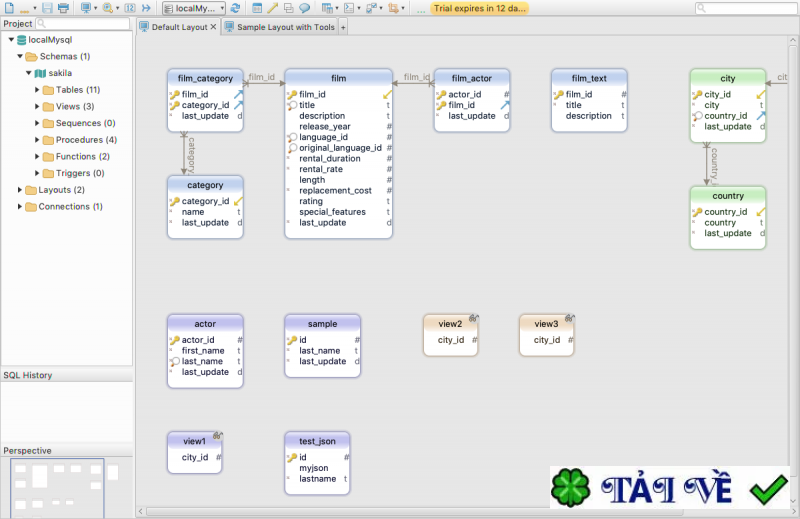Expand the Procedures (4) folder
The image size is (800, 519).
(x=37, y=140)
